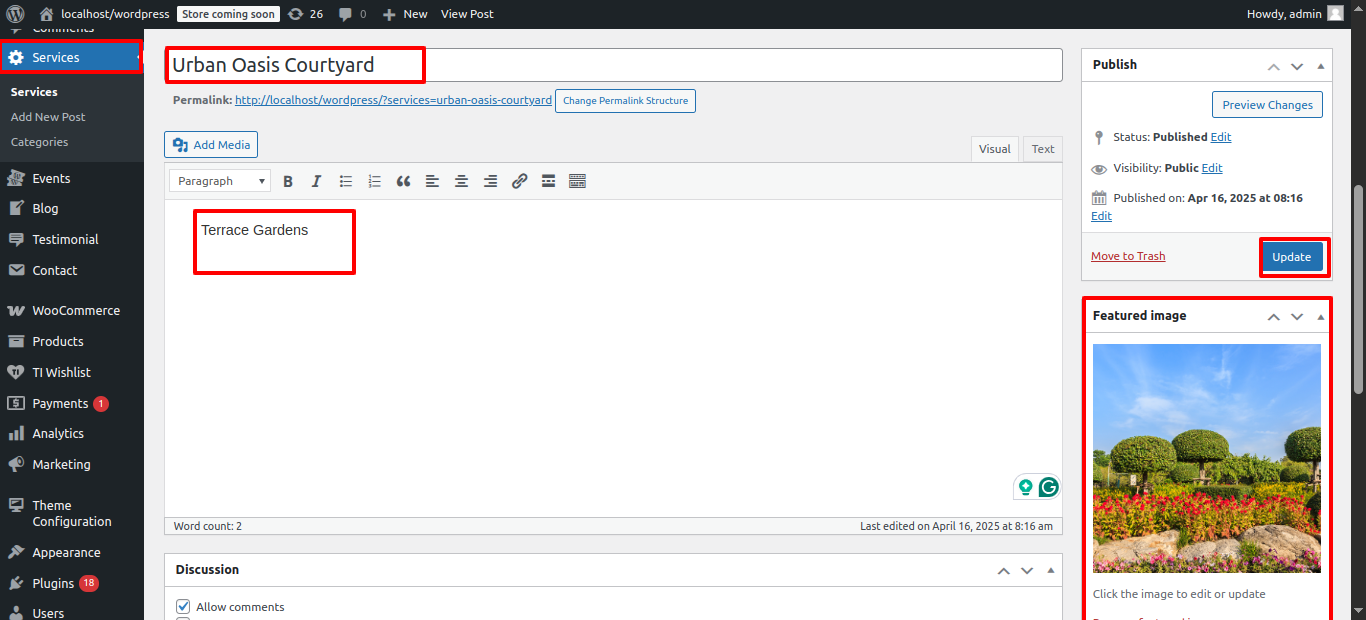The height and width of the screenshot is (620, 1366).
Task: Click Add New Post submenu item
Action: pyautogui.click(x=48, y=117)
